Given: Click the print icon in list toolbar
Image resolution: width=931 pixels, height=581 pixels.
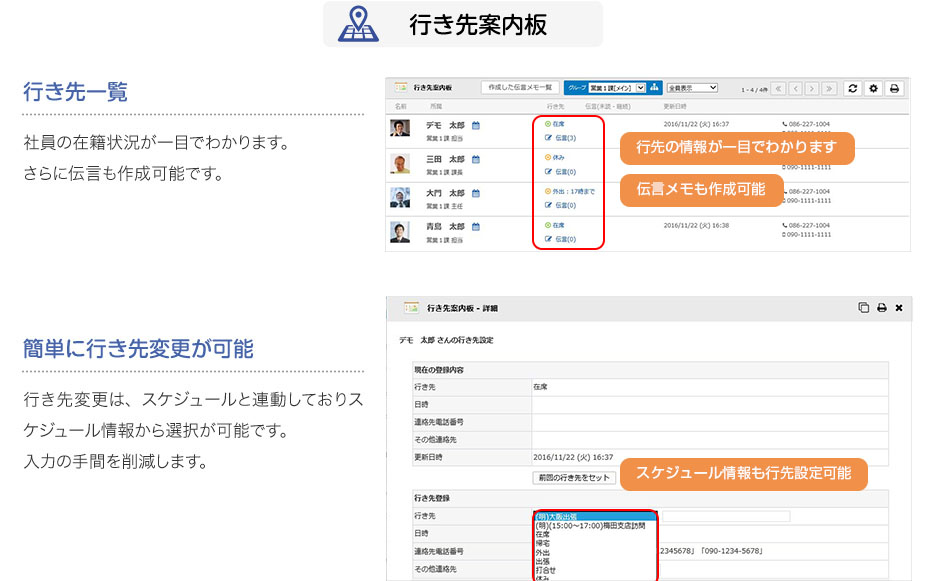Looking at the screenshot, I should point(895,88).
